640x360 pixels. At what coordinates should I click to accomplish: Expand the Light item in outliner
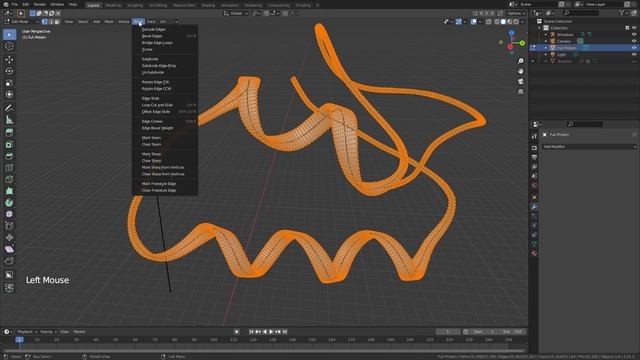pos(546,54)
